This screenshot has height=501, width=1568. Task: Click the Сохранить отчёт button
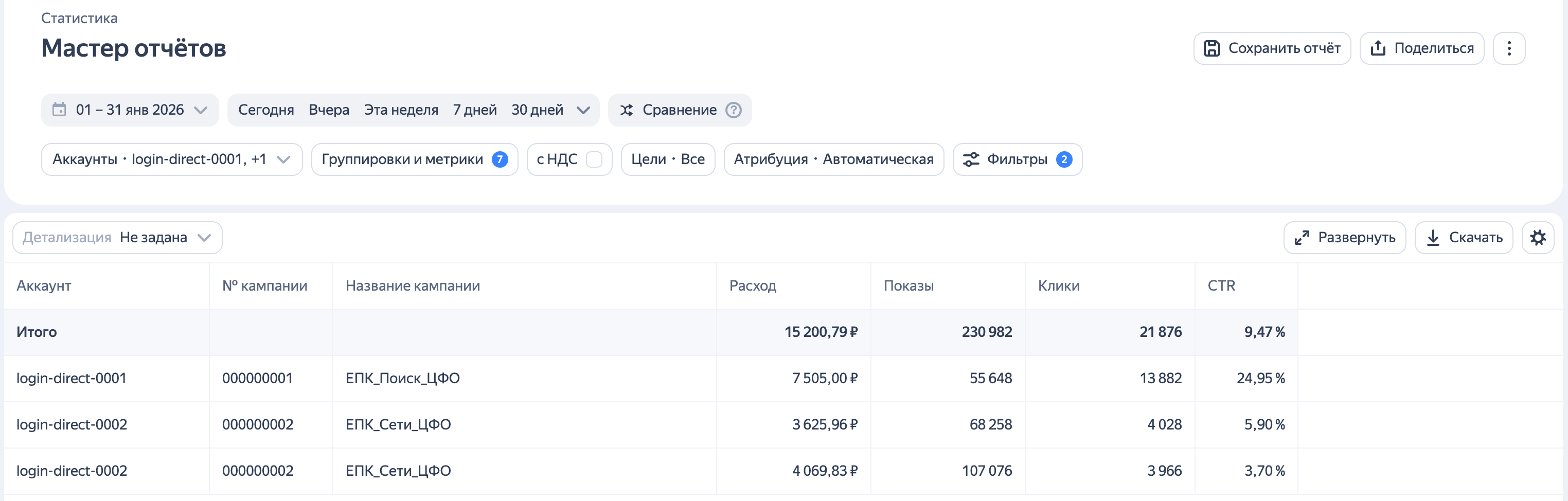[x=1272, y=48]
